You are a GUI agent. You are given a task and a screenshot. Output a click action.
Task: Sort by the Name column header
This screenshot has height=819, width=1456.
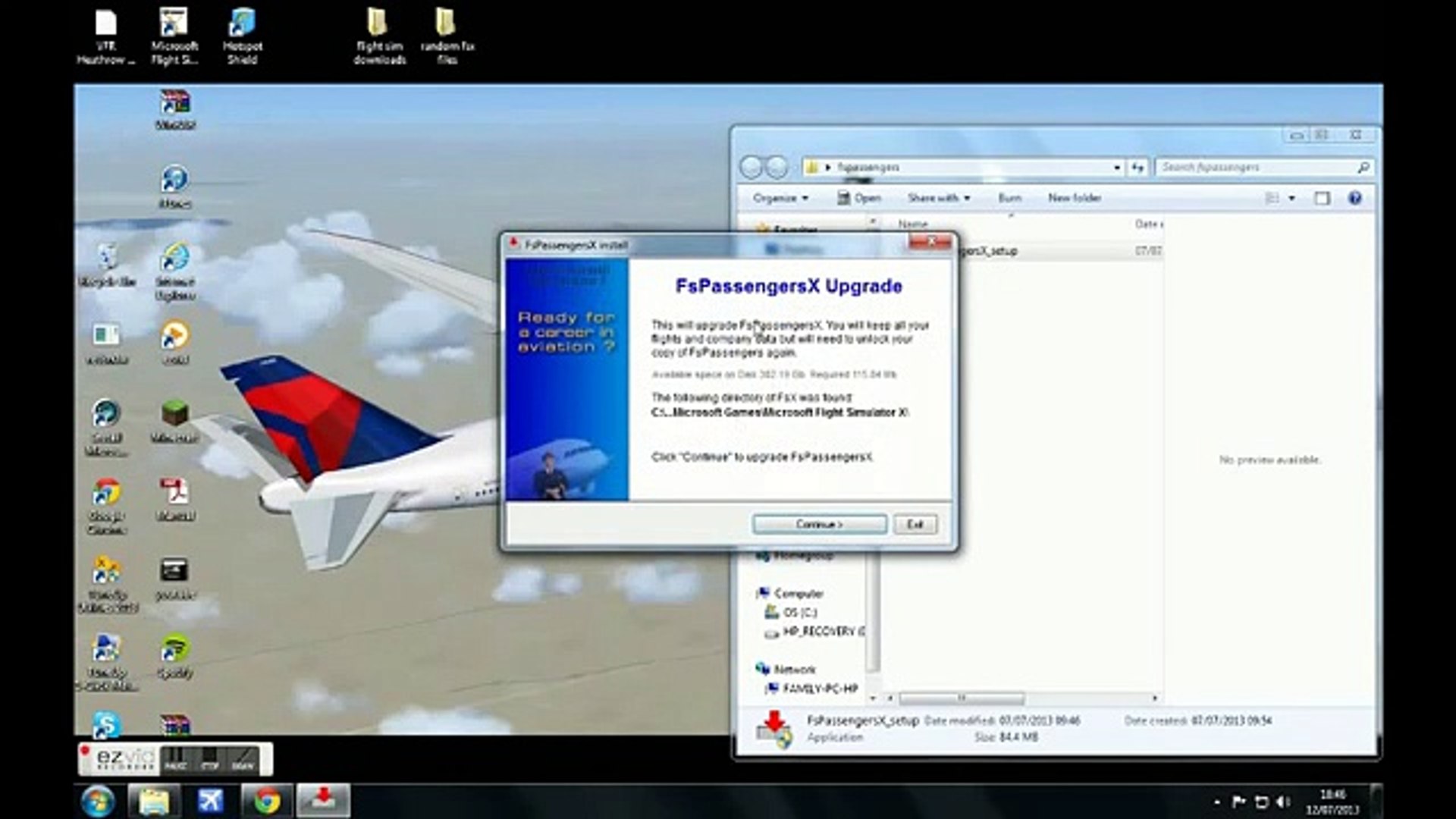913,224
